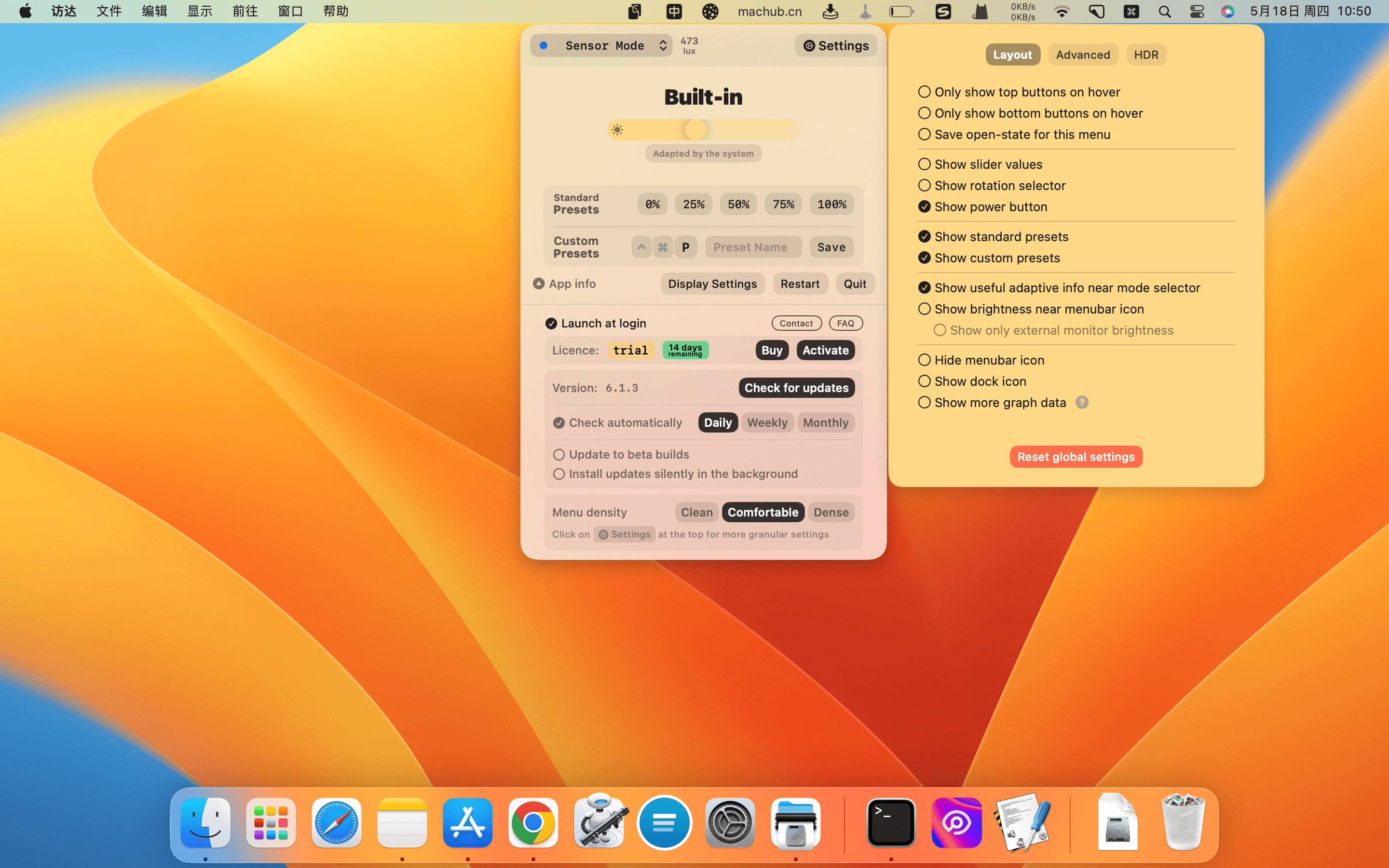1389x868 pixels.
Task: Open Display Settings panel
Action: click(x=712, y=283)
